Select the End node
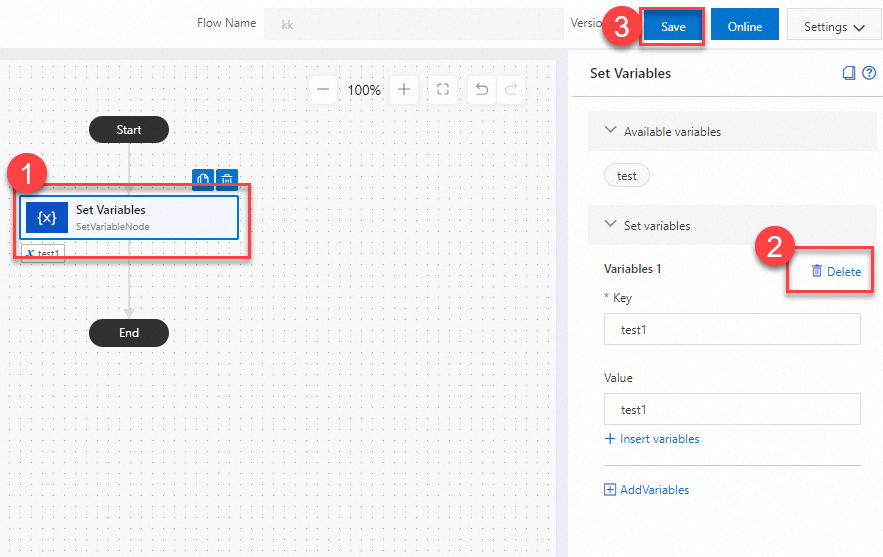Image resolution: width=883 pixels, height=557 pixels. [129, 333]
